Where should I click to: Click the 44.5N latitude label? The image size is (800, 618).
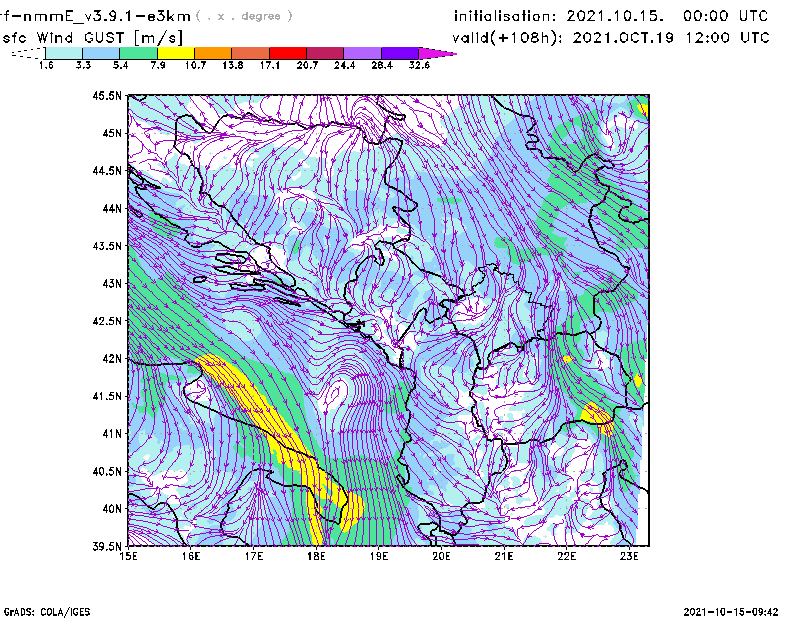108,170
